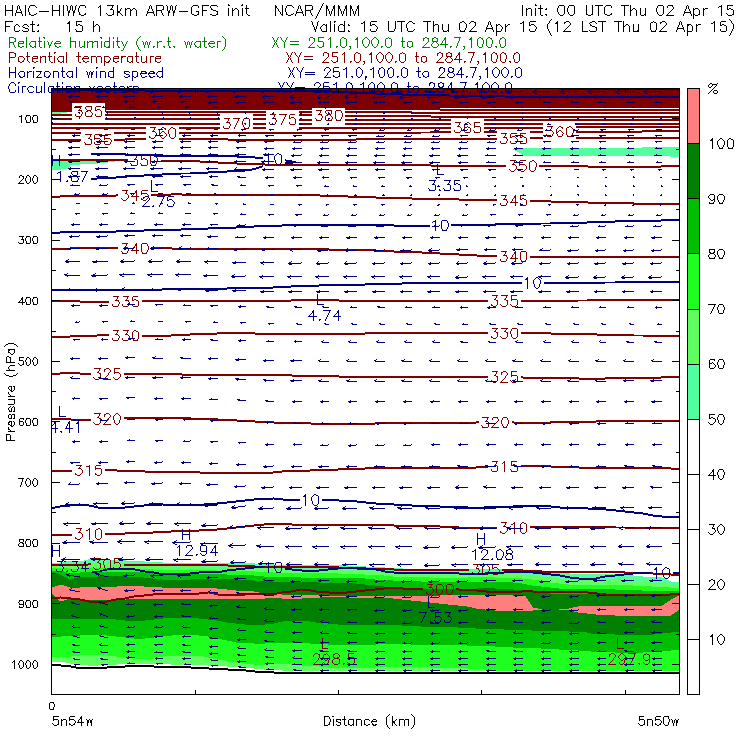740x740 pixels.
Task: Click the '0' distance axis origin label
Action: 52,706
